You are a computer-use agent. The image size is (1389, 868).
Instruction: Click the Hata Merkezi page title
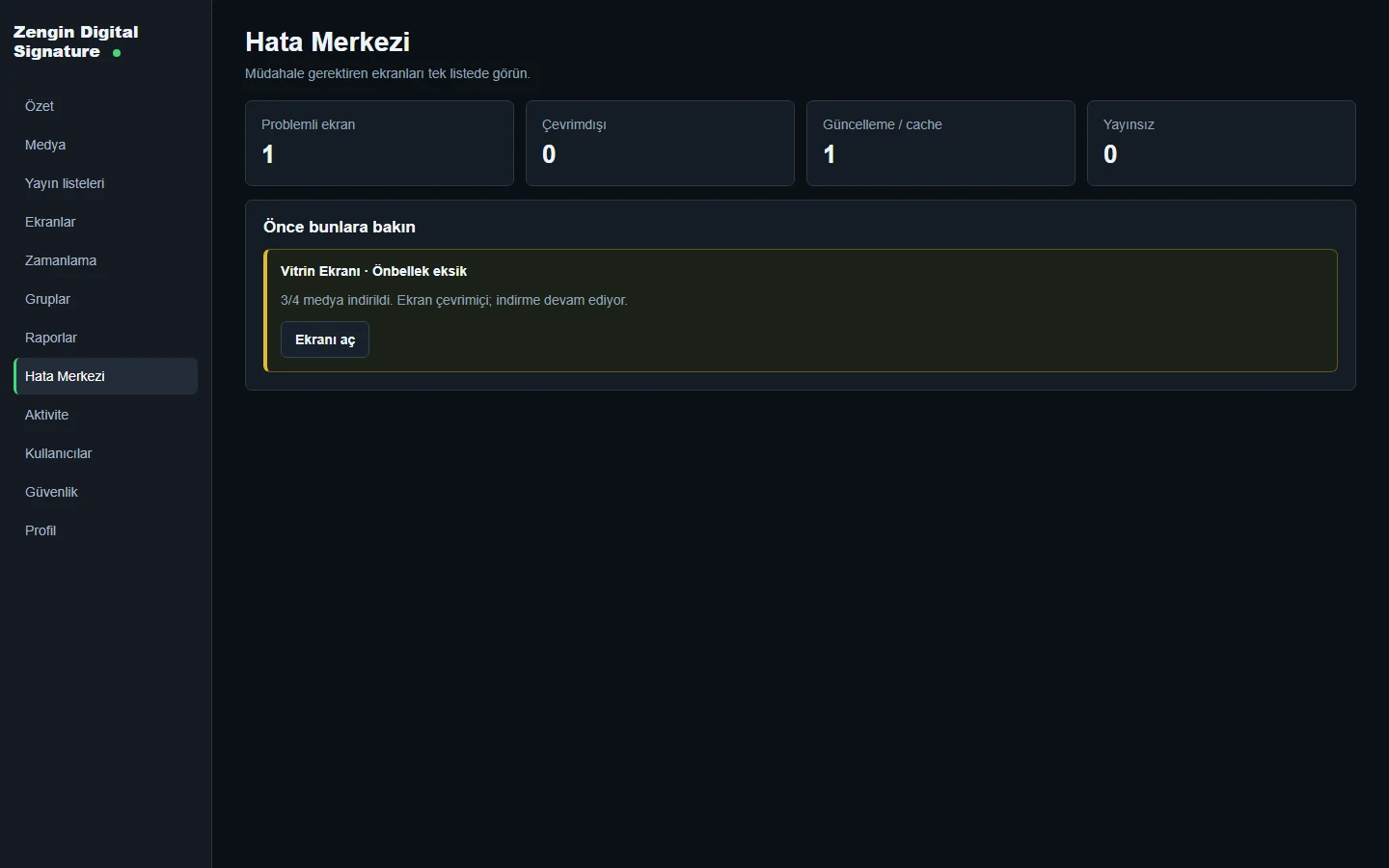tap(328, 41)
